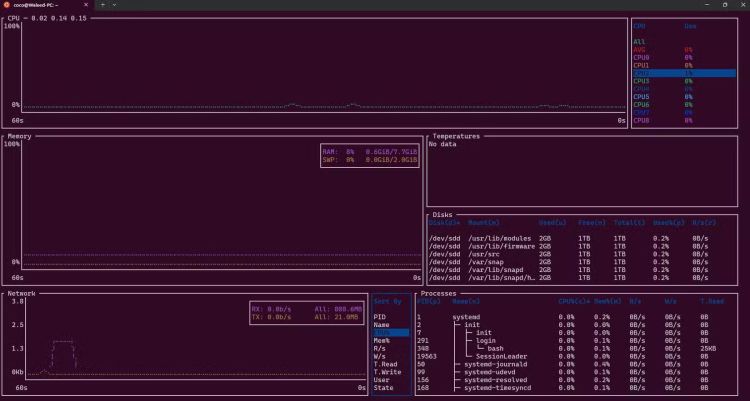Select the All entry in CPU legend
The height and width of the screenshot is (401, 750).
(639, 41)
